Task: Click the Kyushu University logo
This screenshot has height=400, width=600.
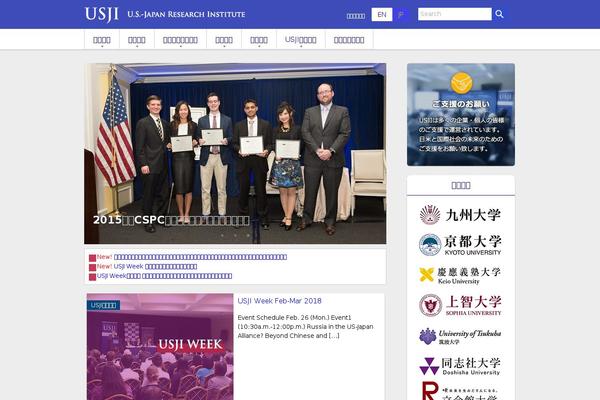Action: (x=460, y=215)
